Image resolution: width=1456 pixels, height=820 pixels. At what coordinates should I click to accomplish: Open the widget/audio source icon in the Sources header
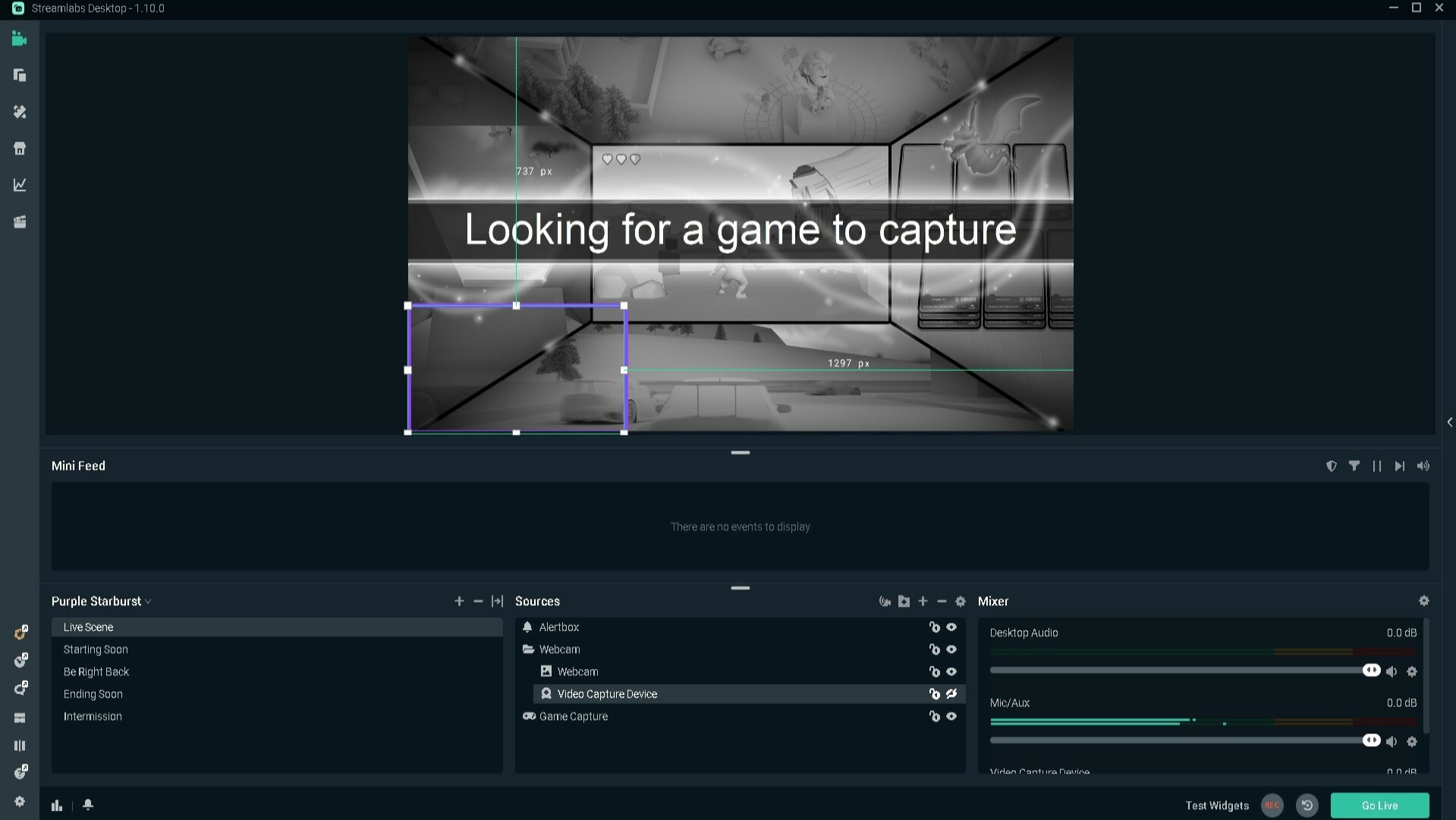pyautogui.click(x=885, y=601)
